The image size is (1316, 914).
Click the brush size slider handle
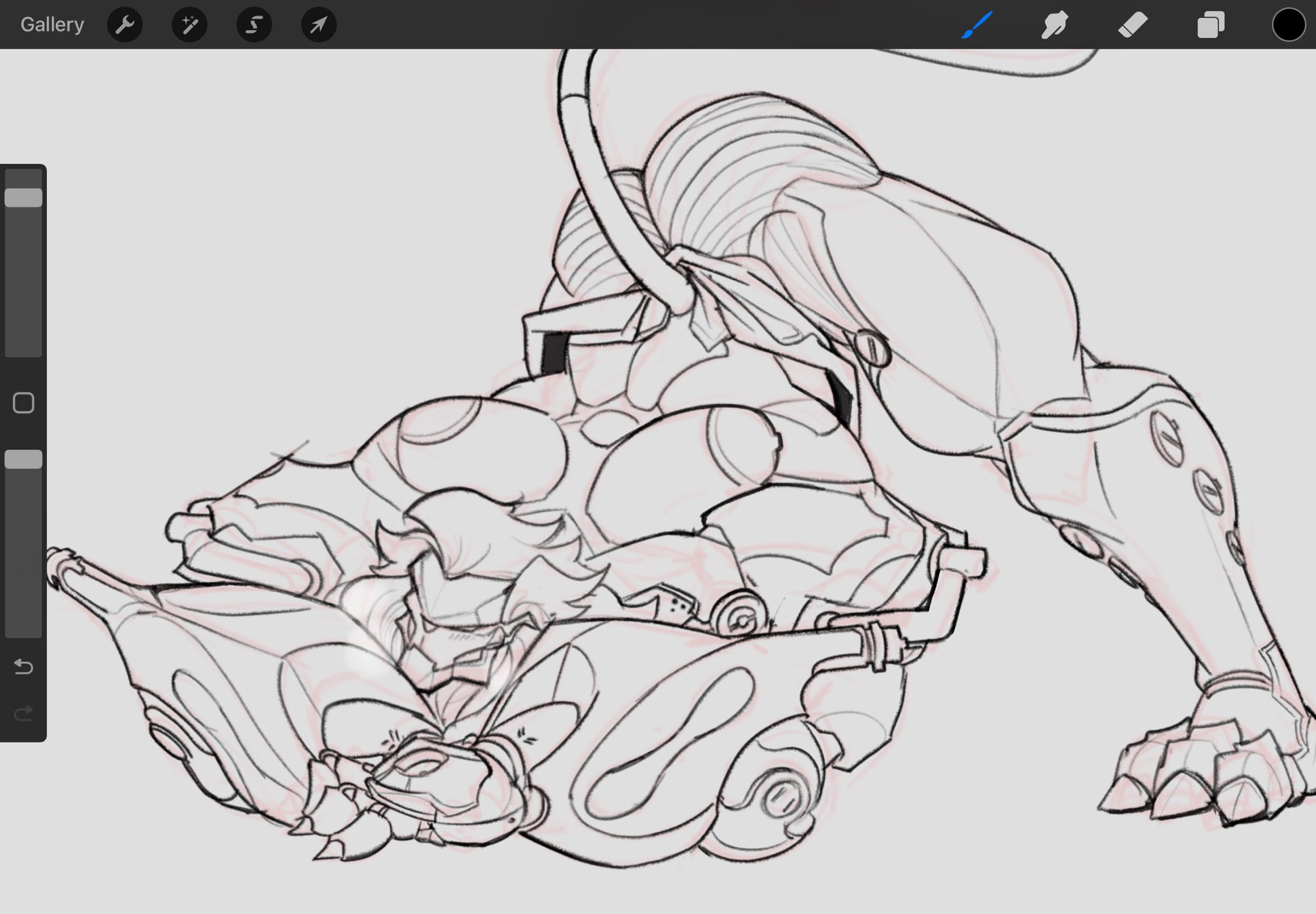24,198
